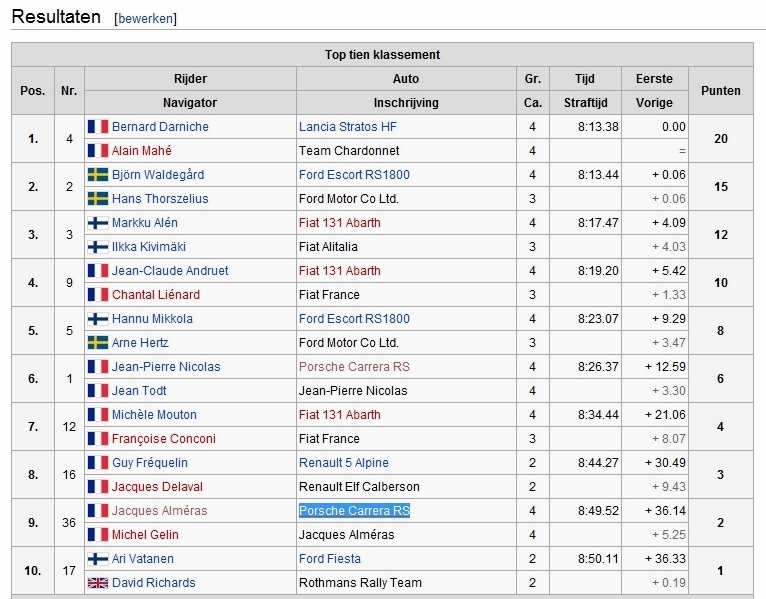Open Fiat 131 Abarth link in Alén row
The height and width of the screenshot is (599, 766).
(x=340, y=222)
